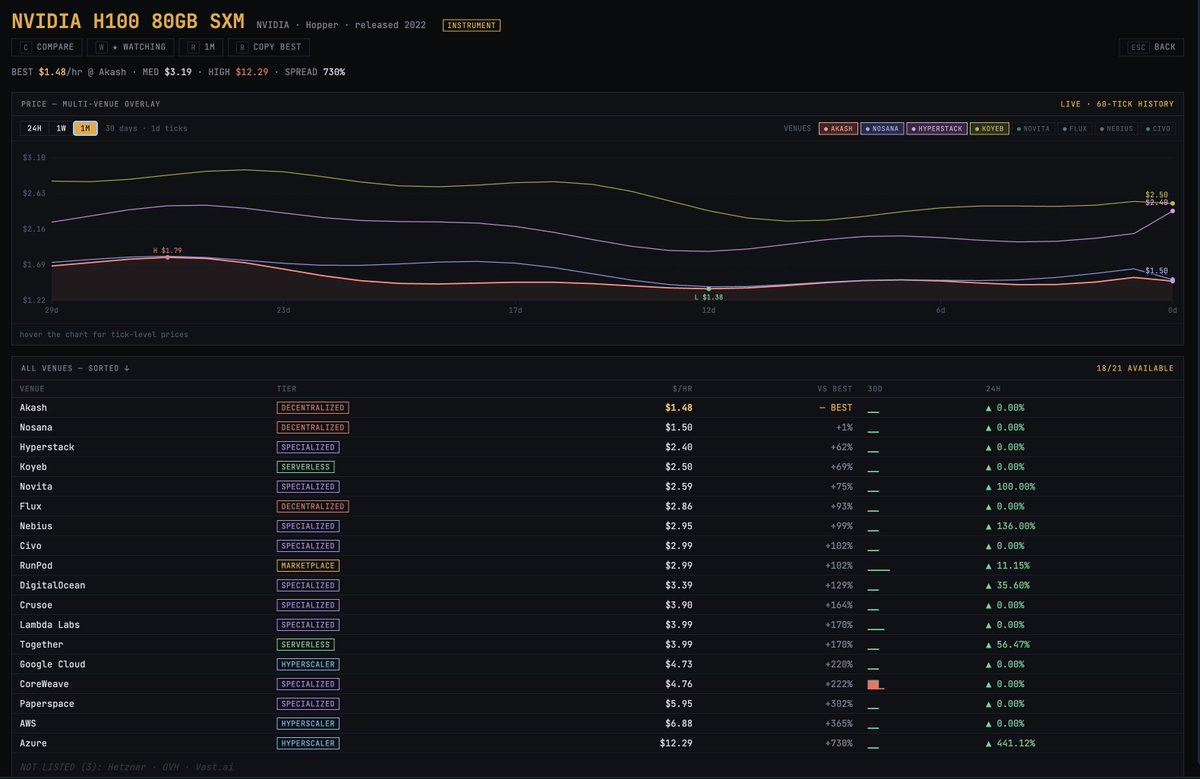This screenshot has height=779, width=1200.
Task: Select the Crusoe venue name
Action: tap(36, 605)
